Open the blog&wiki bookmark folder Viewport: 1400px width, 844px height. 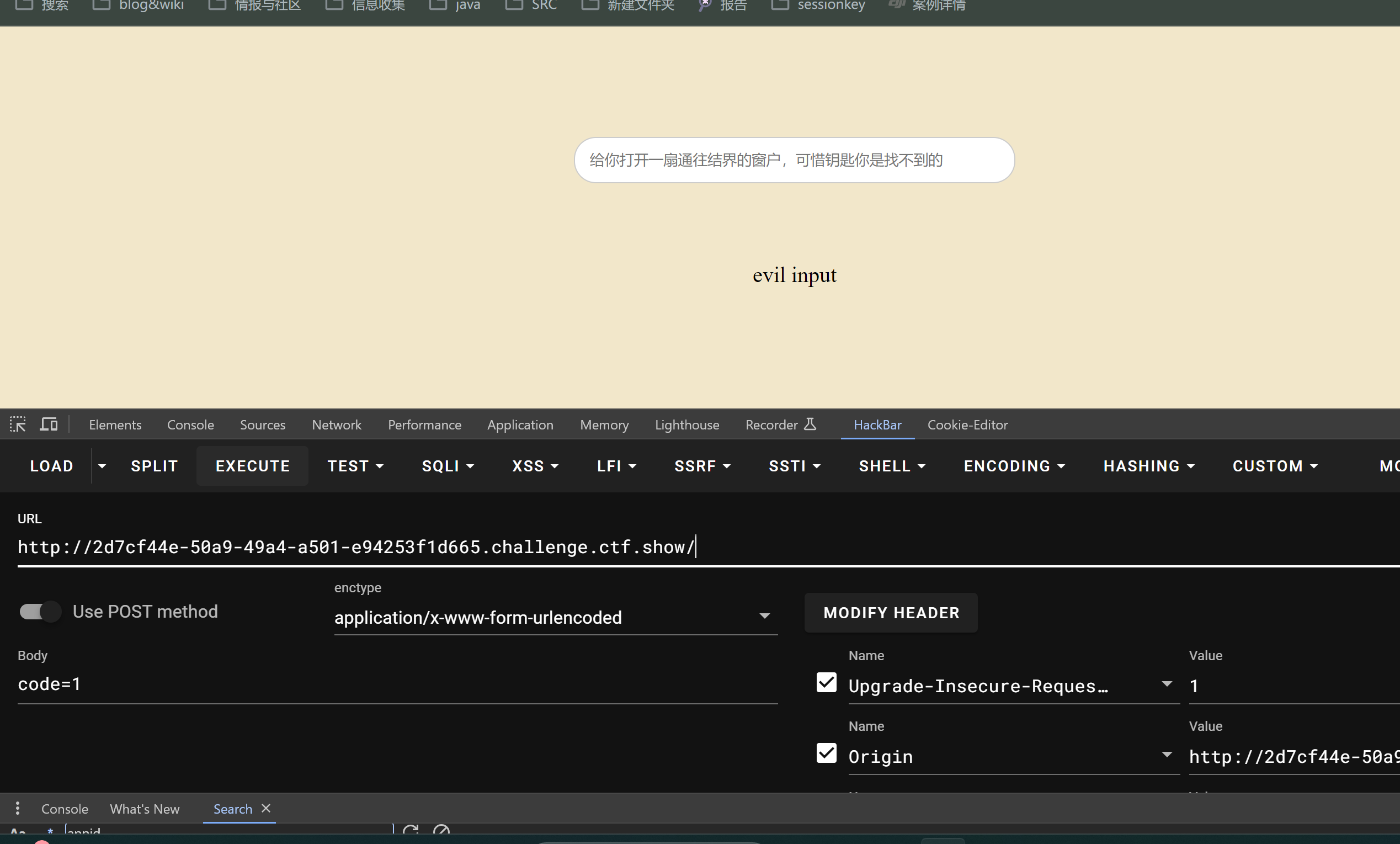click(x=138, y=6)
